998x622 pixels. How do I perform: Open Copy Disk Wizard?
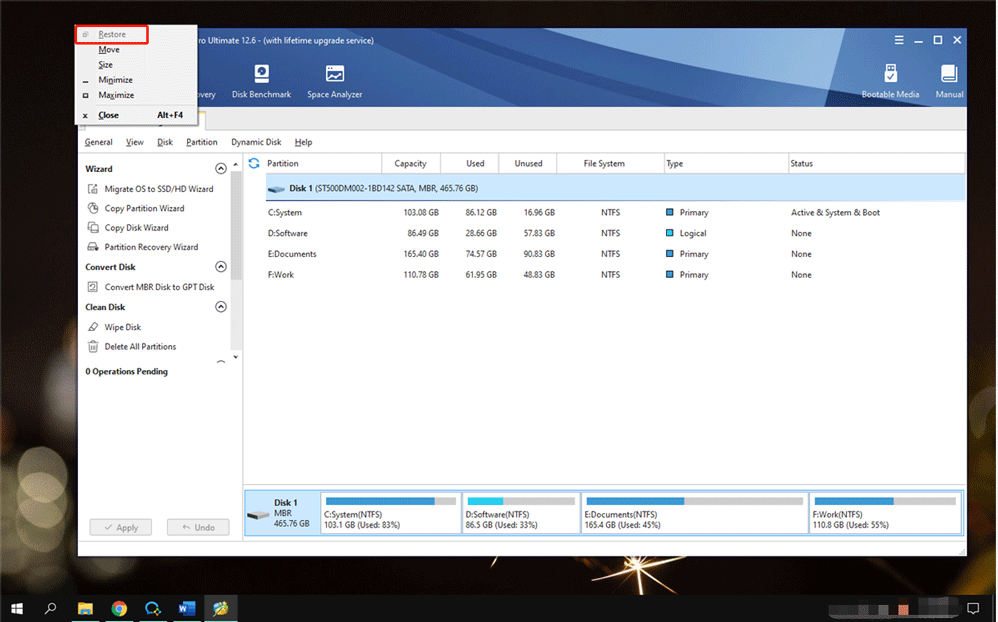(128, 228)
